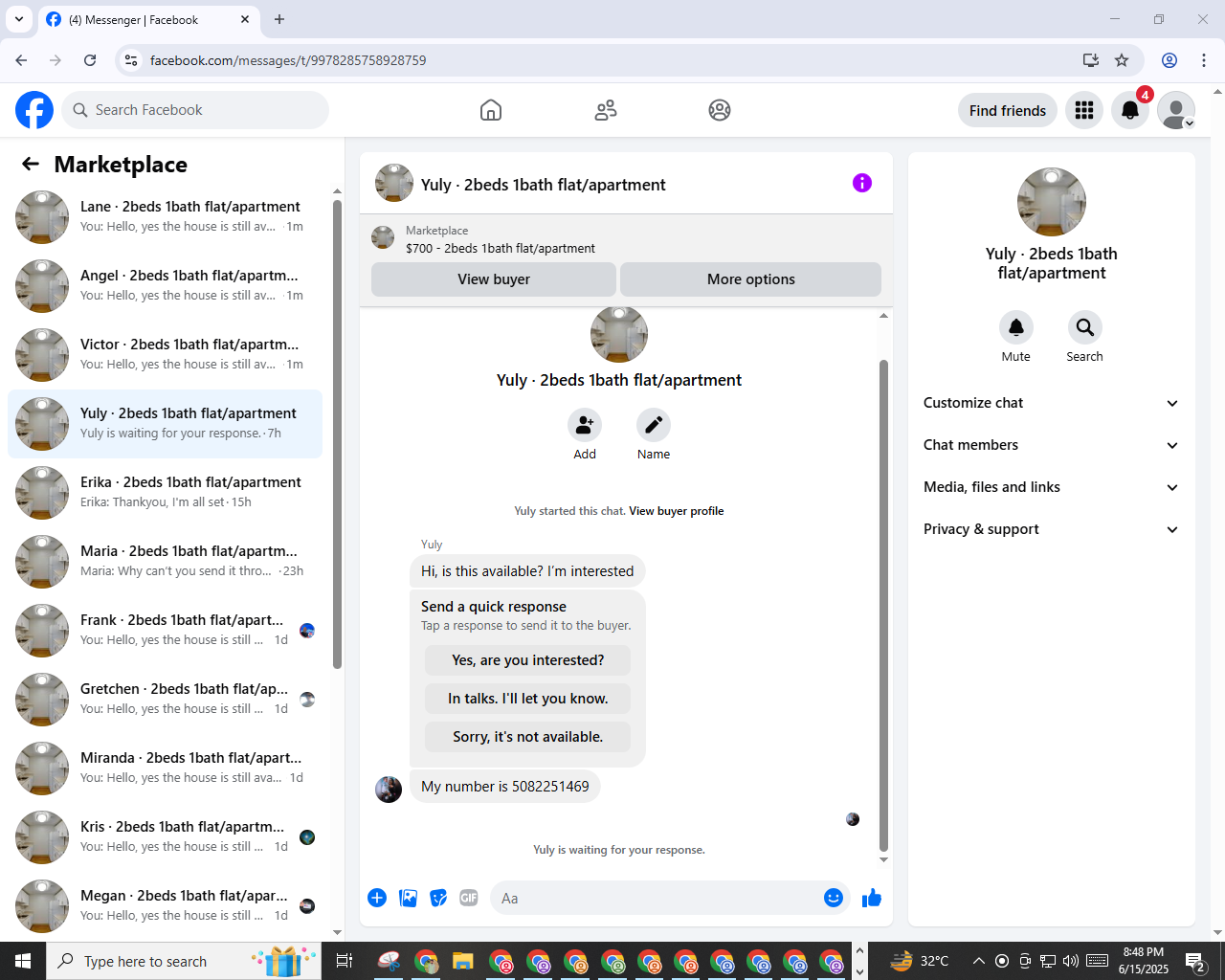Send quick response "In talks. I'll let you know."
The height and width of the screenshot is (980, 1225).
(528, 699)
